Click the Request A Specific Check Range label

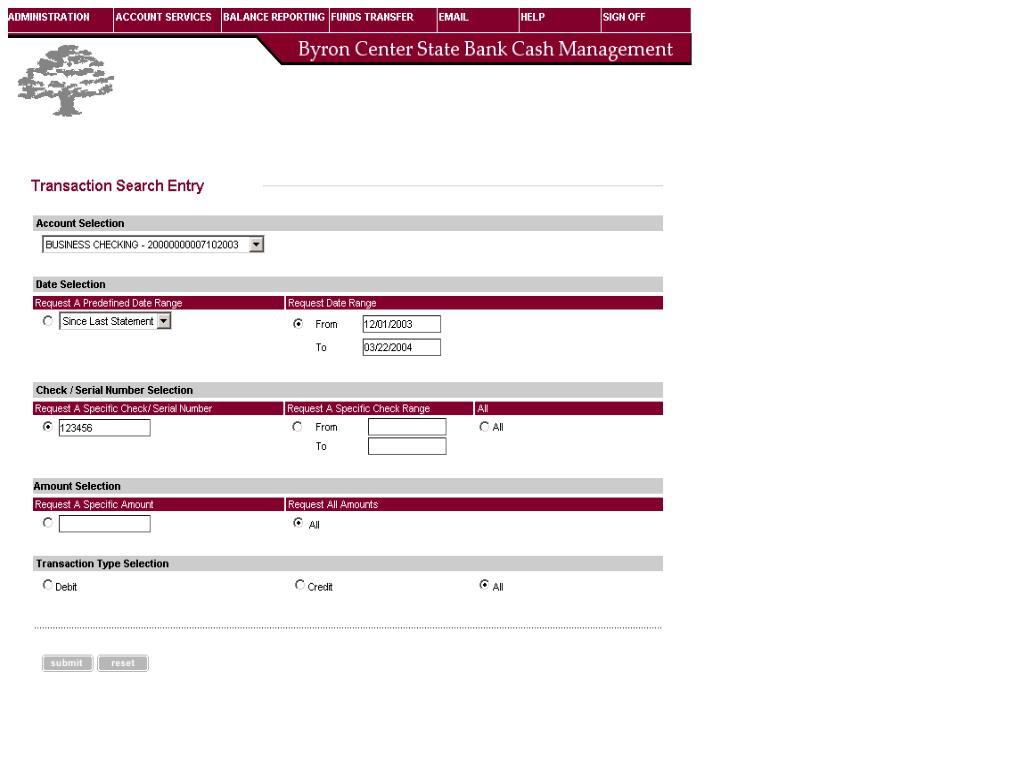(x=359, y=409)
